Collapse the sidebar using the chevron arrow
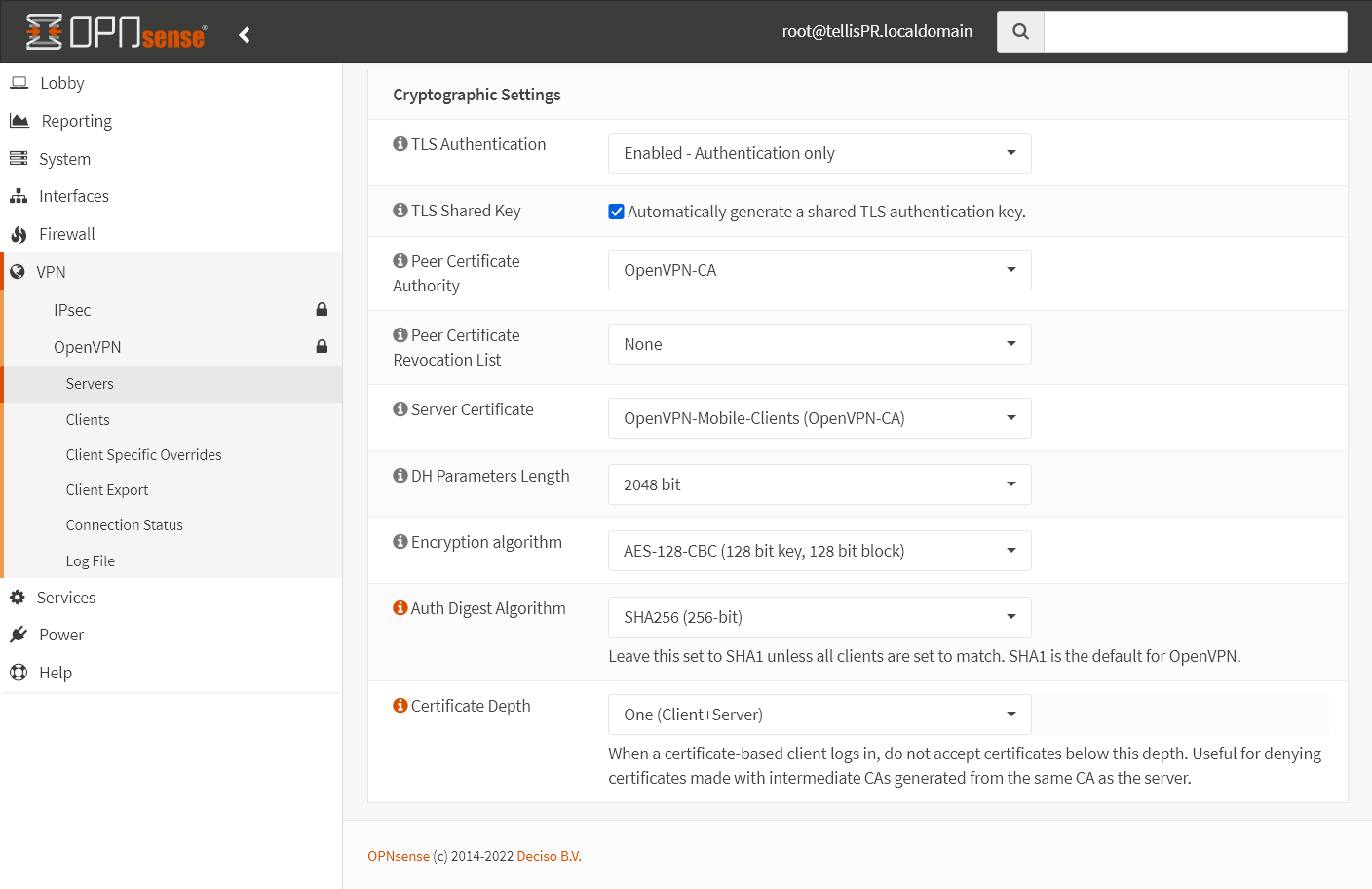The height and width of the screenshot is (889, 1372). point(244,33)
